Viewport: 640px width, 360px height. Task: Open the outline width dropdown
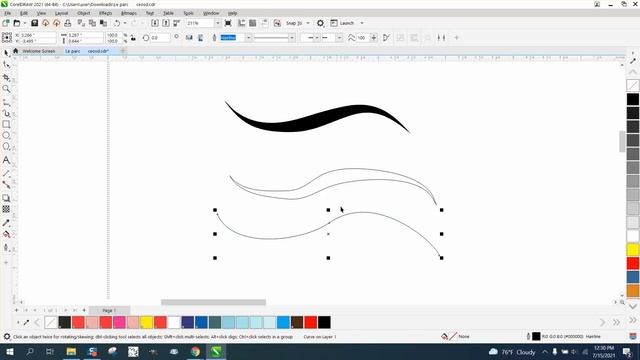(x=248, y=38)
